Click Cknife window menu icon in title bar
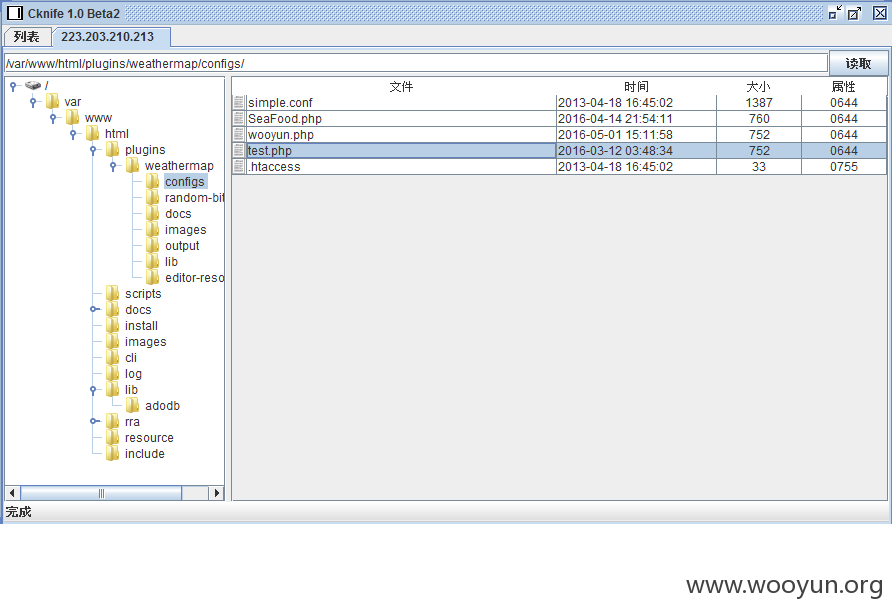Screen dimensions: 892x614 (15, 13)
